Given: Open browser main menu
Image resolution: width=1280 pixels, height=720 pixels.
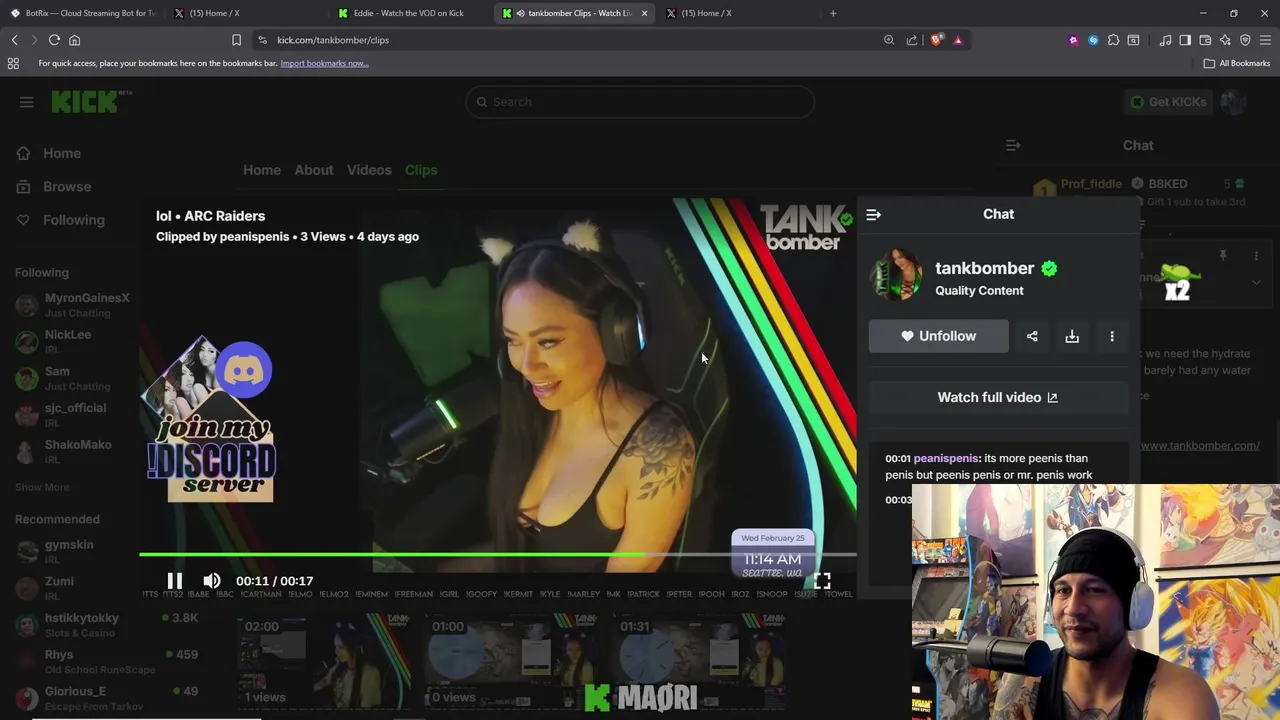Looking at the screenshot, I should [x=1265, y=40].
